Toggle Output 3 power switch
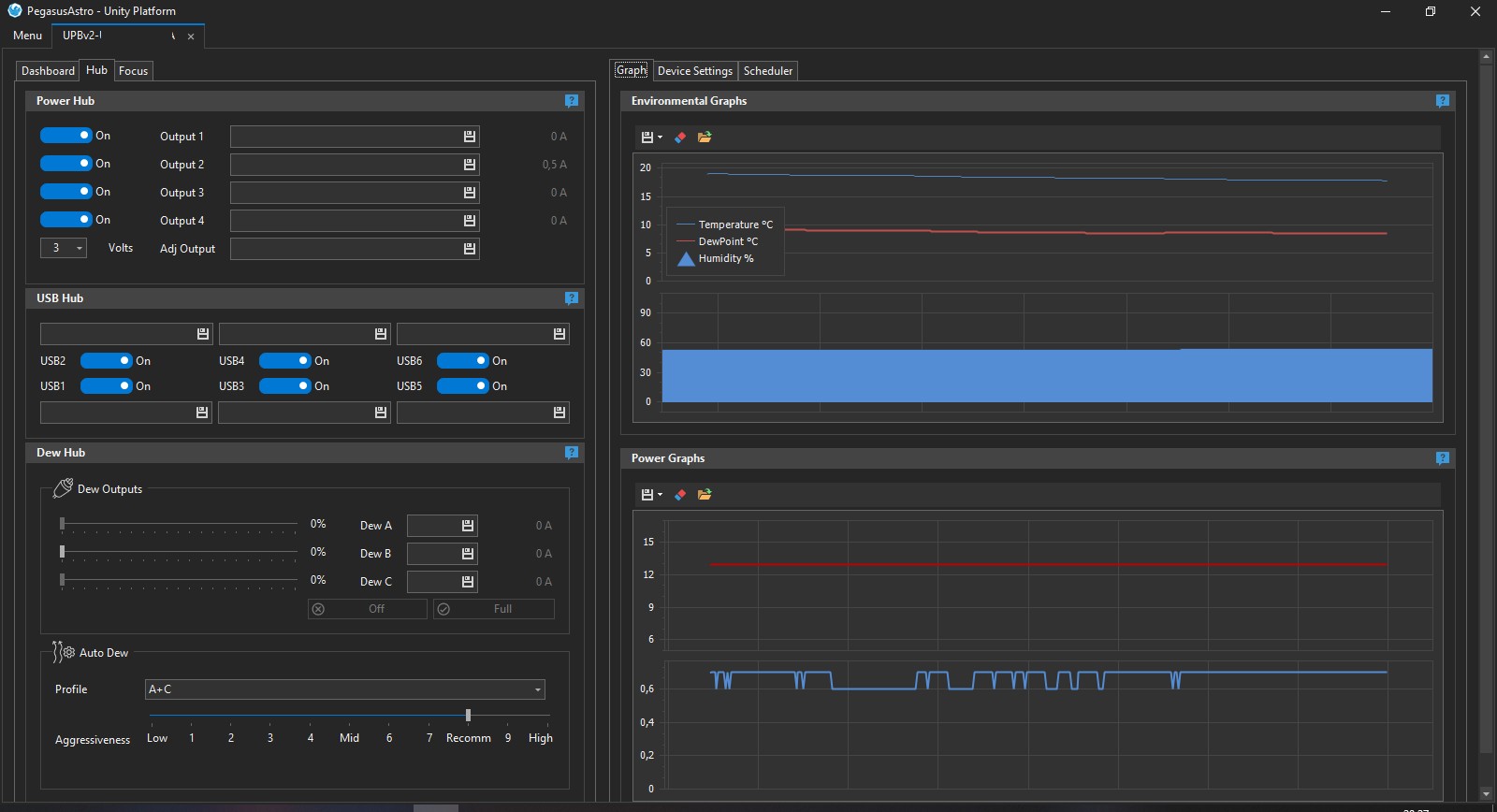The height and width of the screenshot is (812, 1497). click(x=65, y=192)
